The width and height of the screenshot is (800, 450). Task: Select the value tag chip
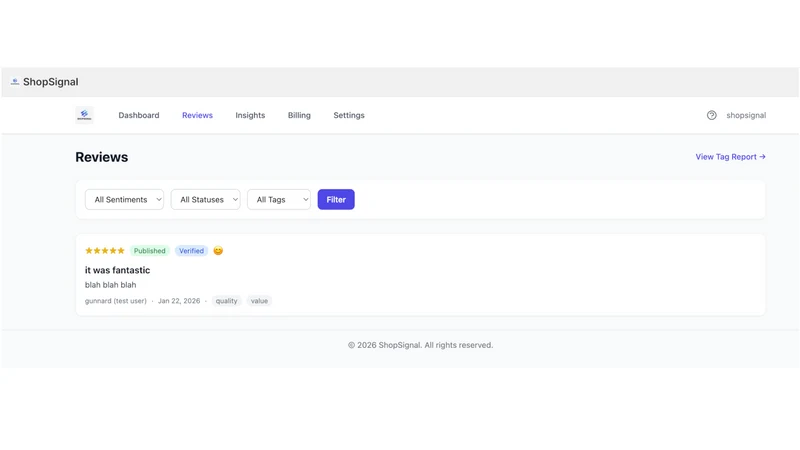(259, 301)
